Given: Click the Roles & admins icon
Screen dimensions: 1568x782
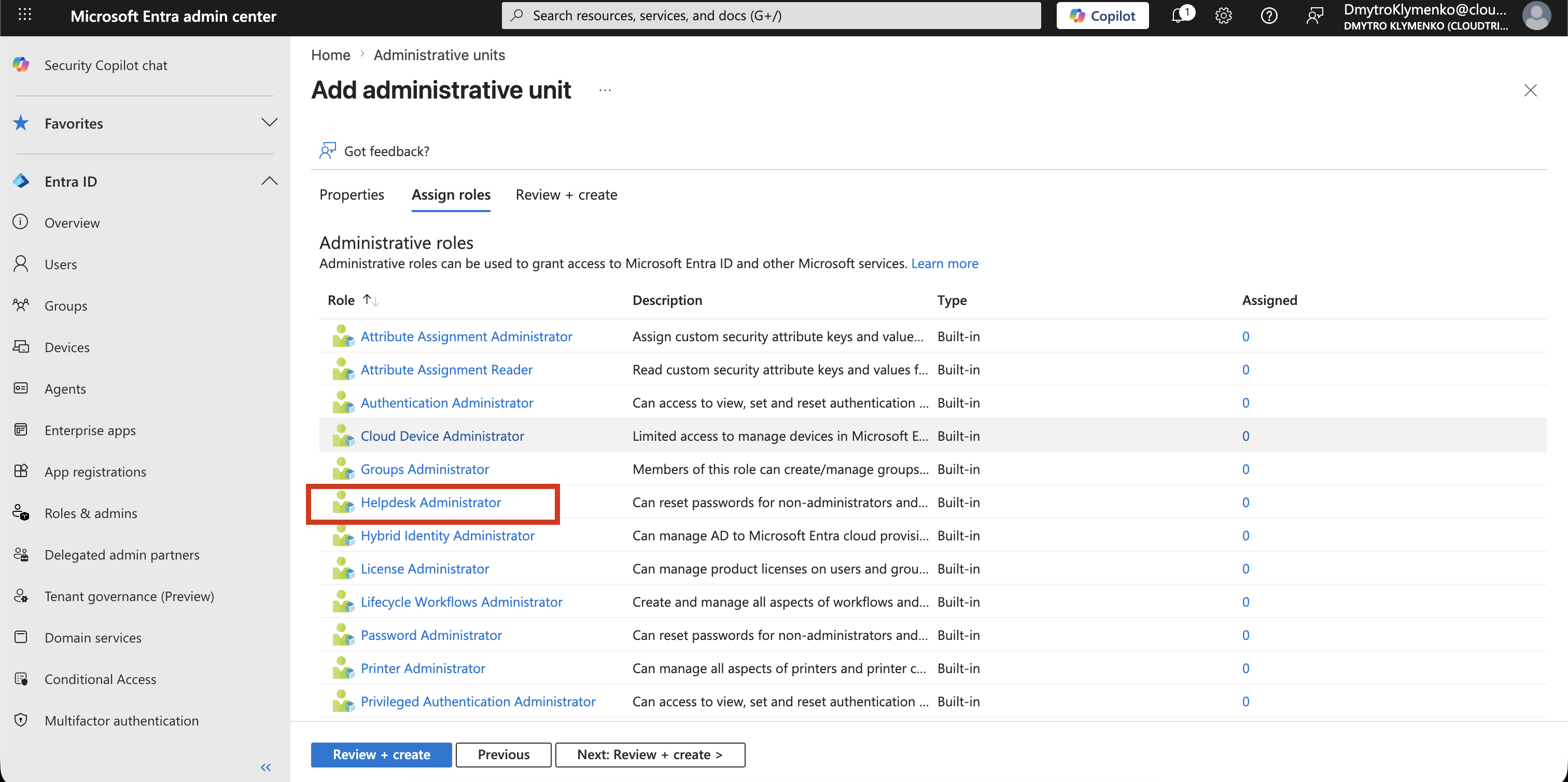Looking at the screenshot, I should pyautogui.click(x=21, y=512).
